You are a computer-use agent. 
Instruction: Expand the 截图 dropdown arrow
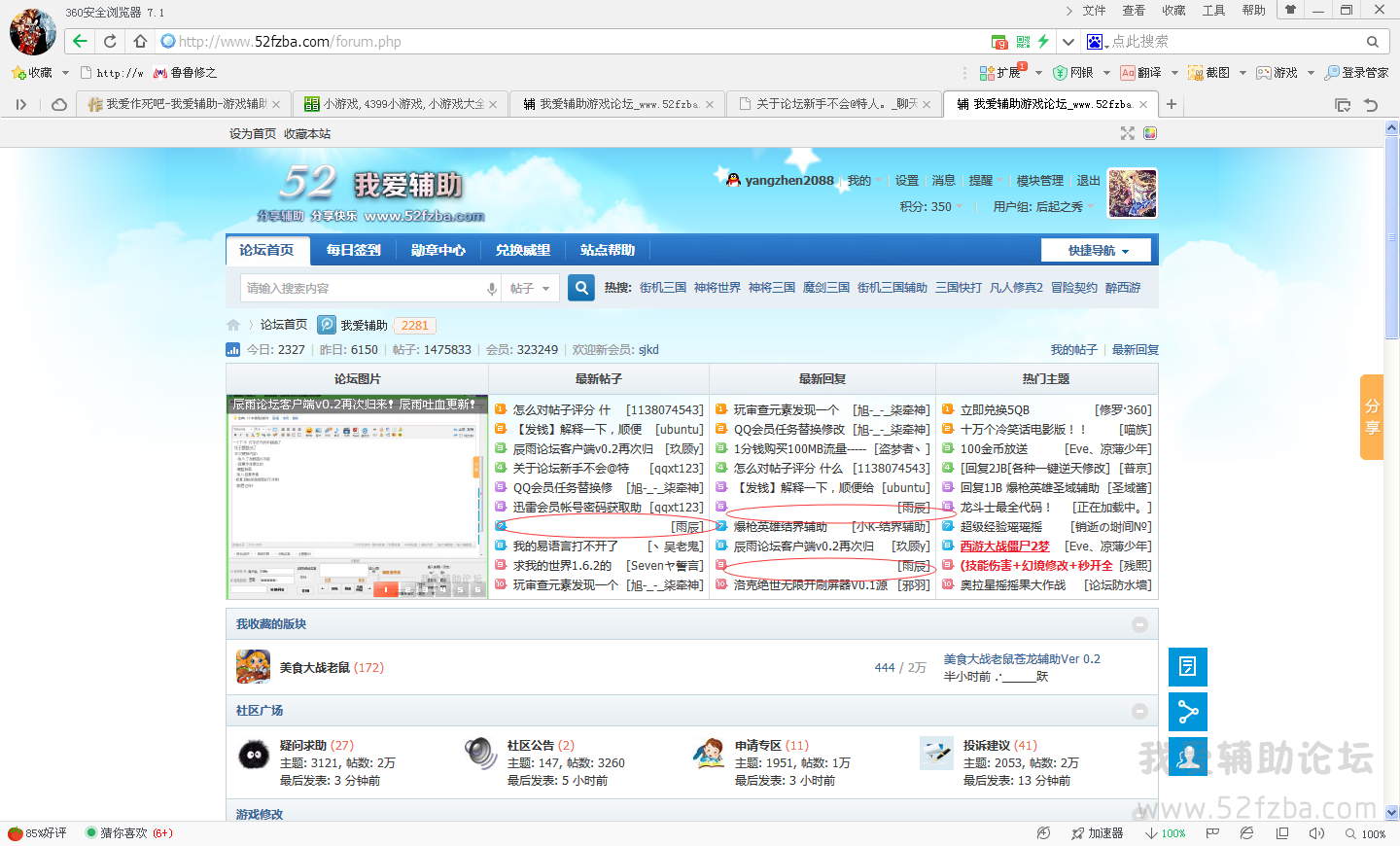(1242, 73)
